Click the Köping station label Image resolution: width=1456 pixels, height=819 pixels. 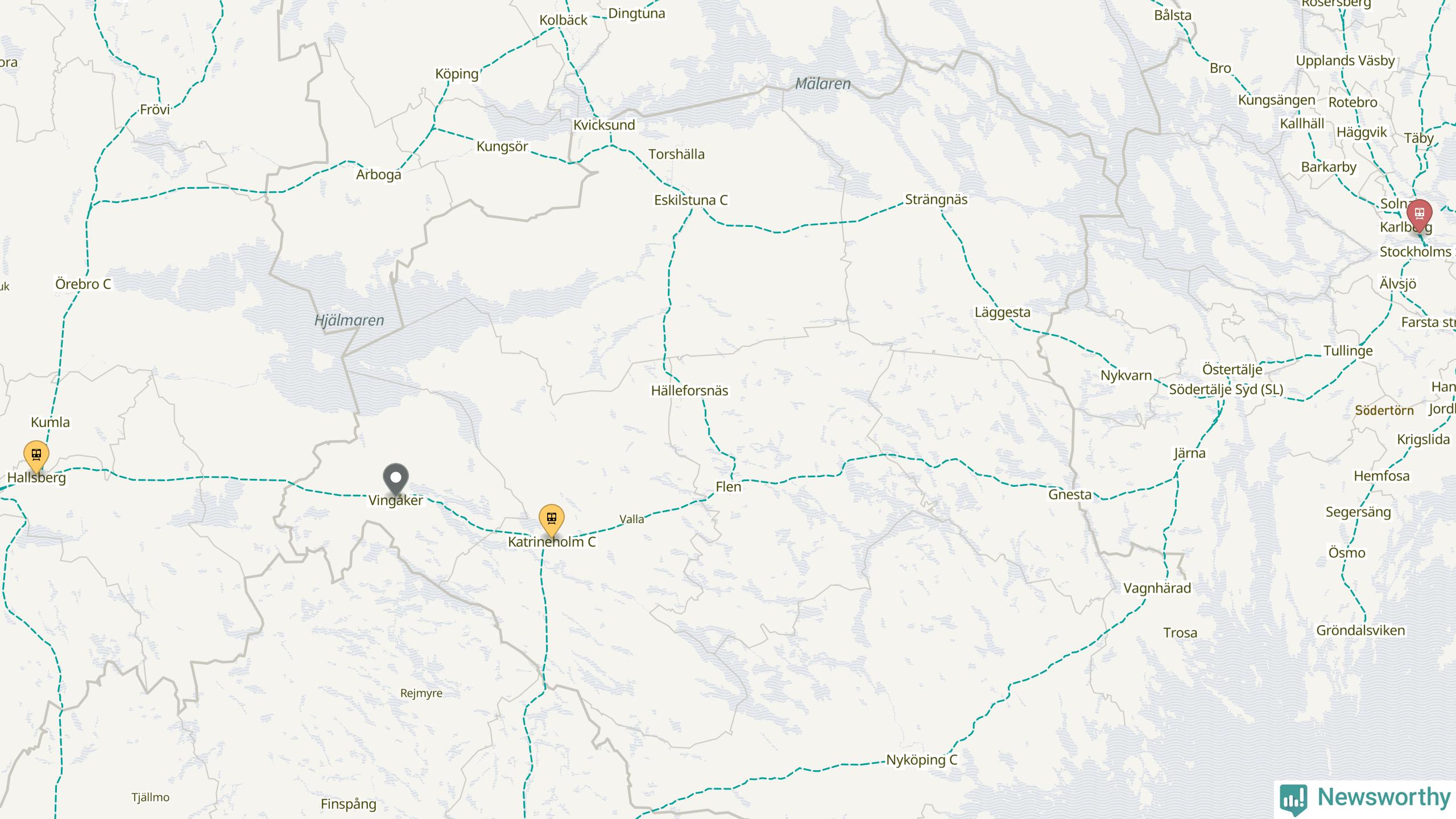point(457,74)
